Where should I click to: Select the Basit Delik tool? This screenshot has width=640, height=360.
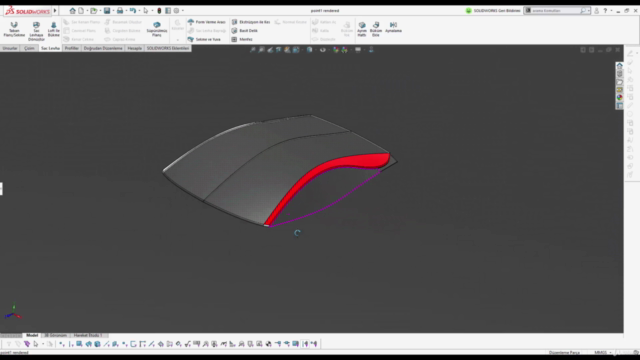[x=244, y=31]
